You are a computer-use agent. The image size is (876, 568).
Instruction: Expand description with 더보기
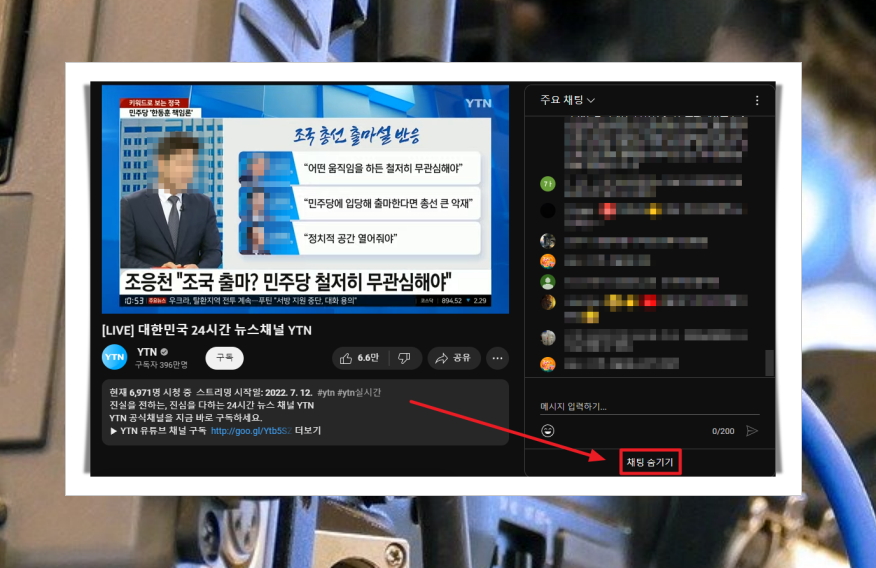click(x=308, y=431)
